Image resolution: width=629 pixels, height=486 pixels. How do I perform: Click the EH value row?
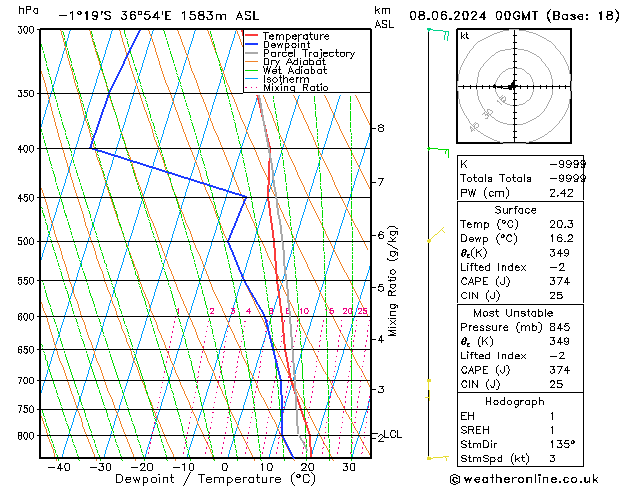521,416
